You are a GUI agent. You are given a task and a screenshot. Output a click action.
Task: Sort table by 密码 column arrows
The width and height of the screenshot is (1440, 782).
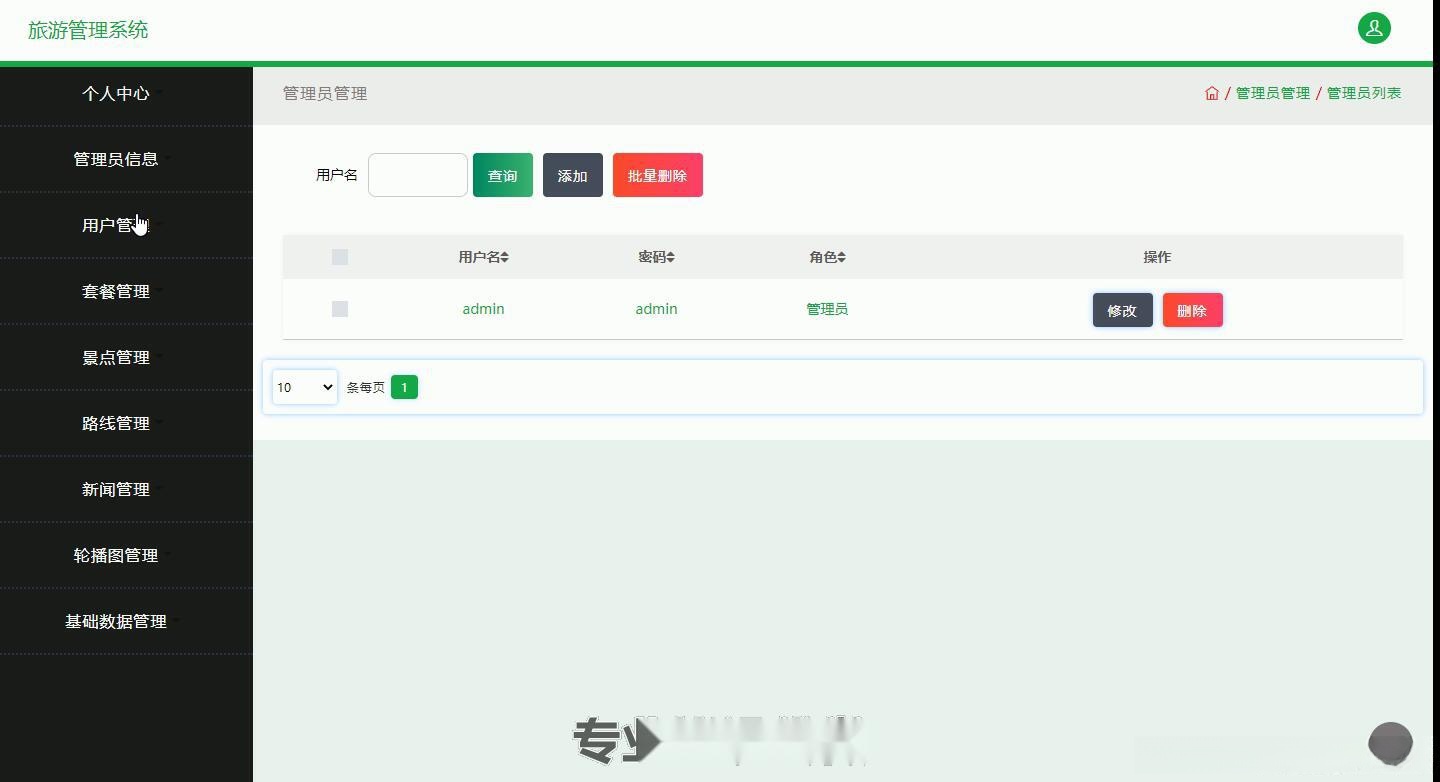point(670,257)
